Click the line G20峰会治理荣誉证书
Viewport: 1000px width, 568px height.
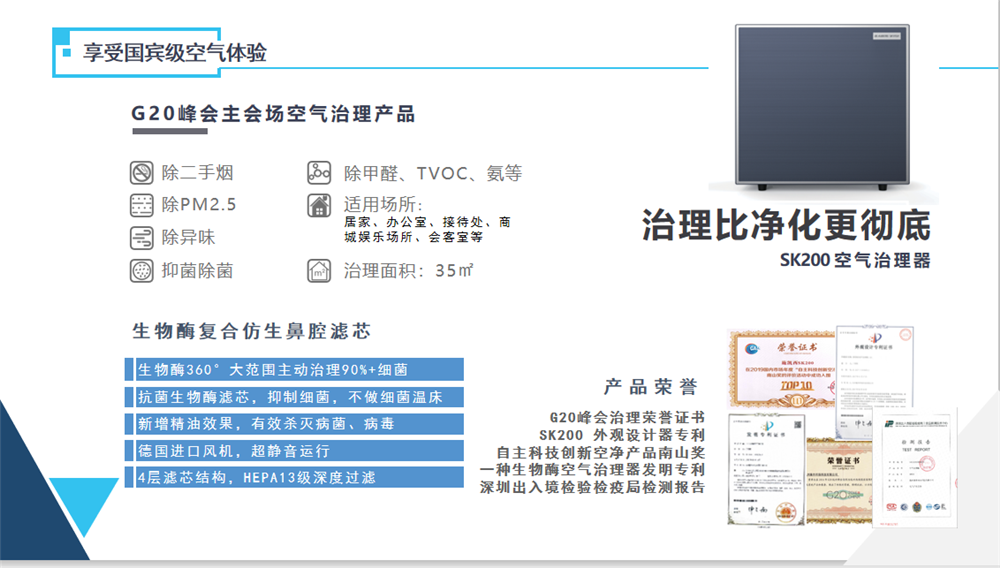627,418
